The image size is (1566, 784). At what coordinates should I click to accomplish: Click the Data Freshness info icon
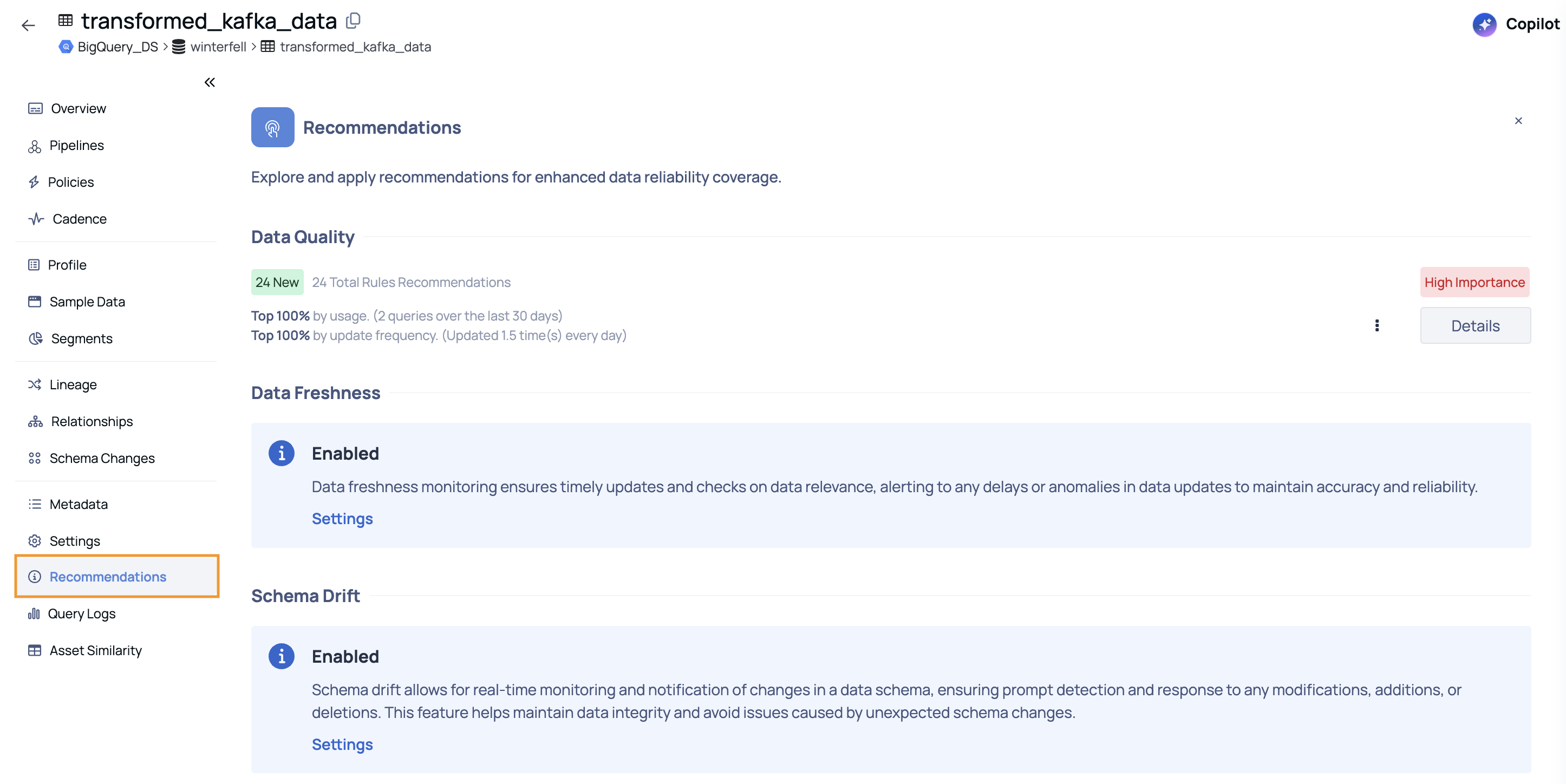[281, 453]
